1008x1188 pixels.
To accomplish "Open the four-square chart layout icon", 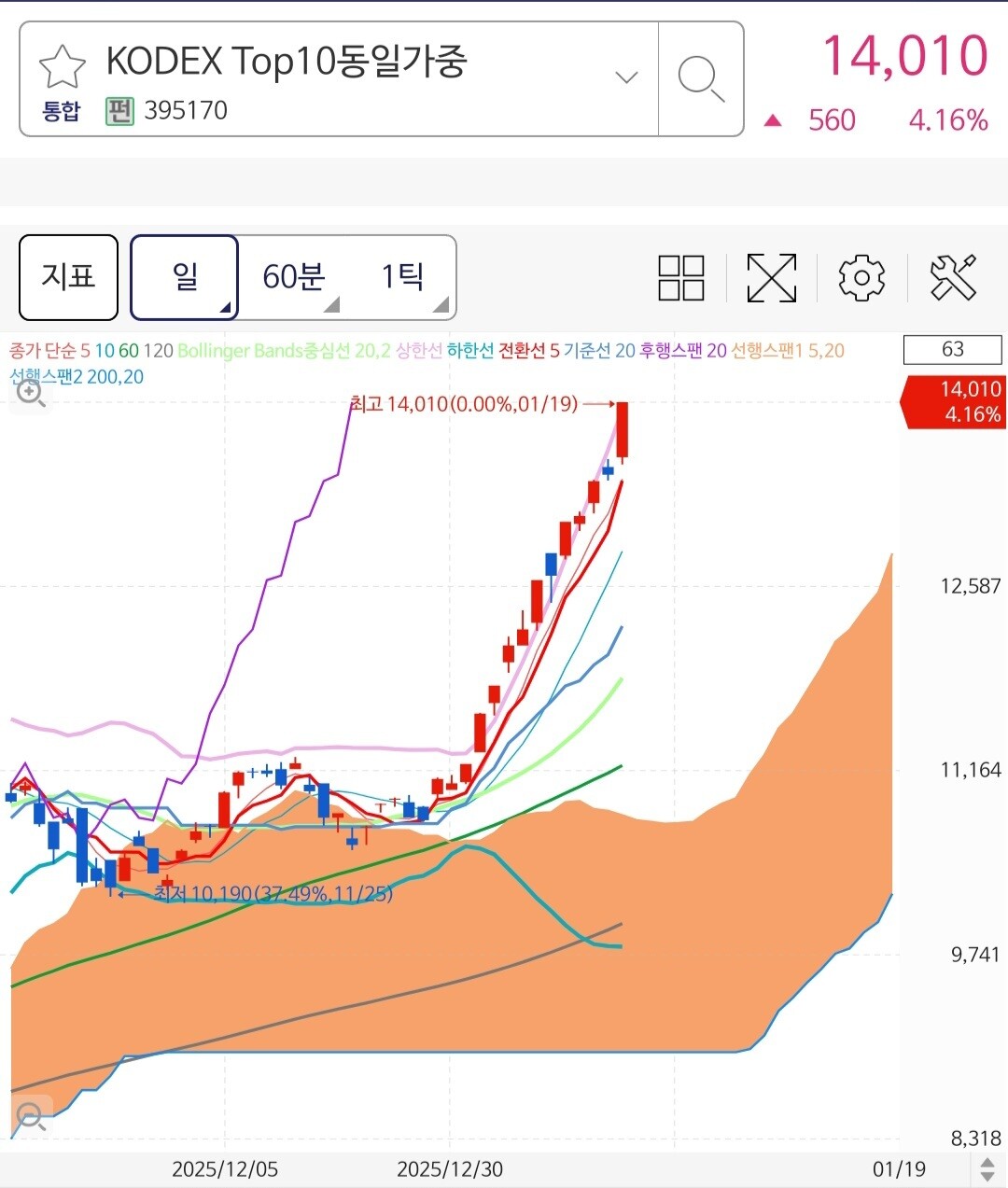I will click(681, 277).
